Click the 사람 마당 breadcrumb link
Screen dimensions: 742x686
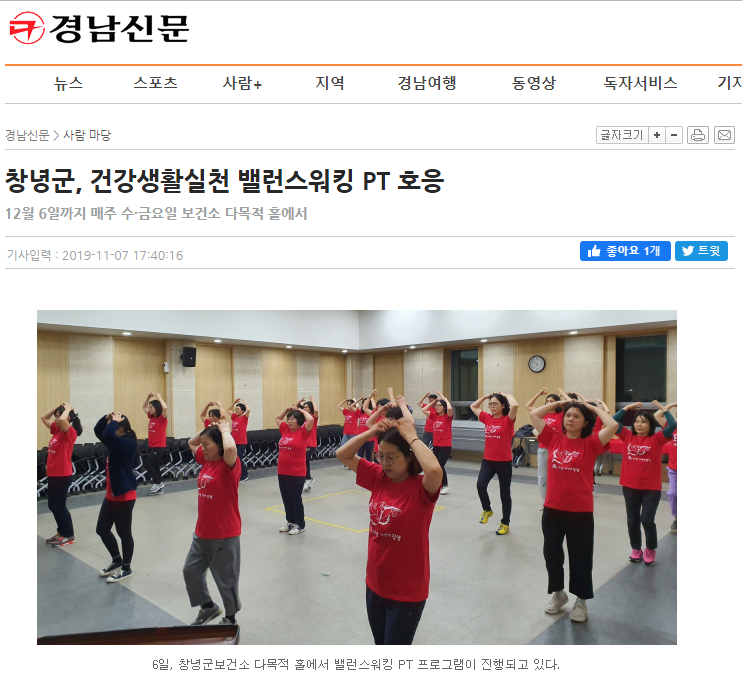(x=87, y=135)
